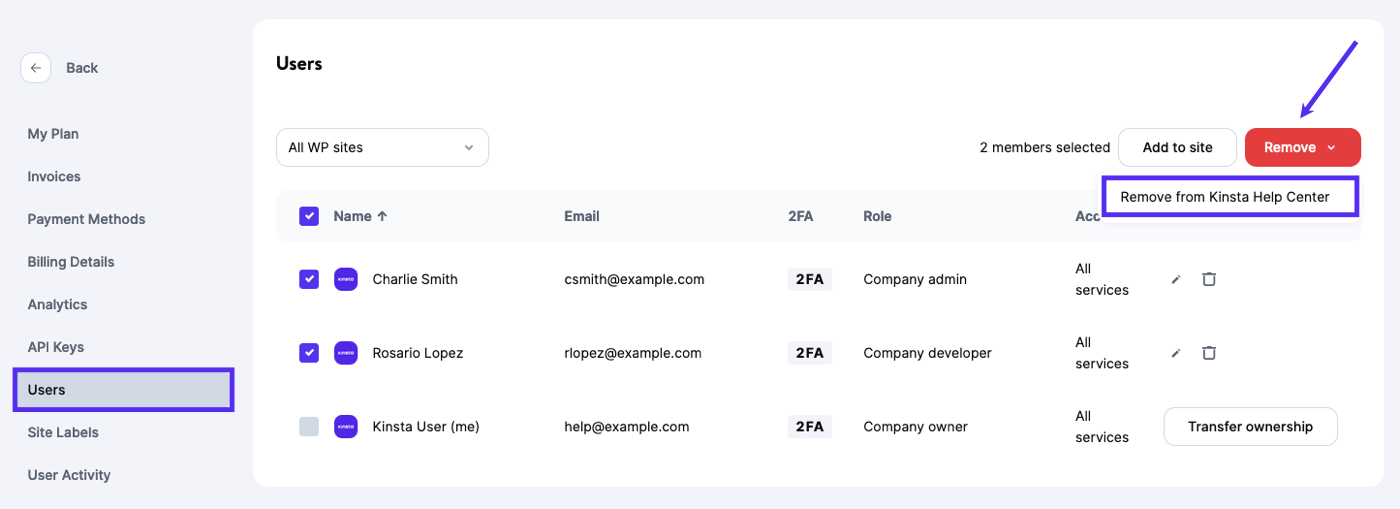Click the back arrow icon
The width and height of the screenshot is (1400, 509).
[36, 68]
